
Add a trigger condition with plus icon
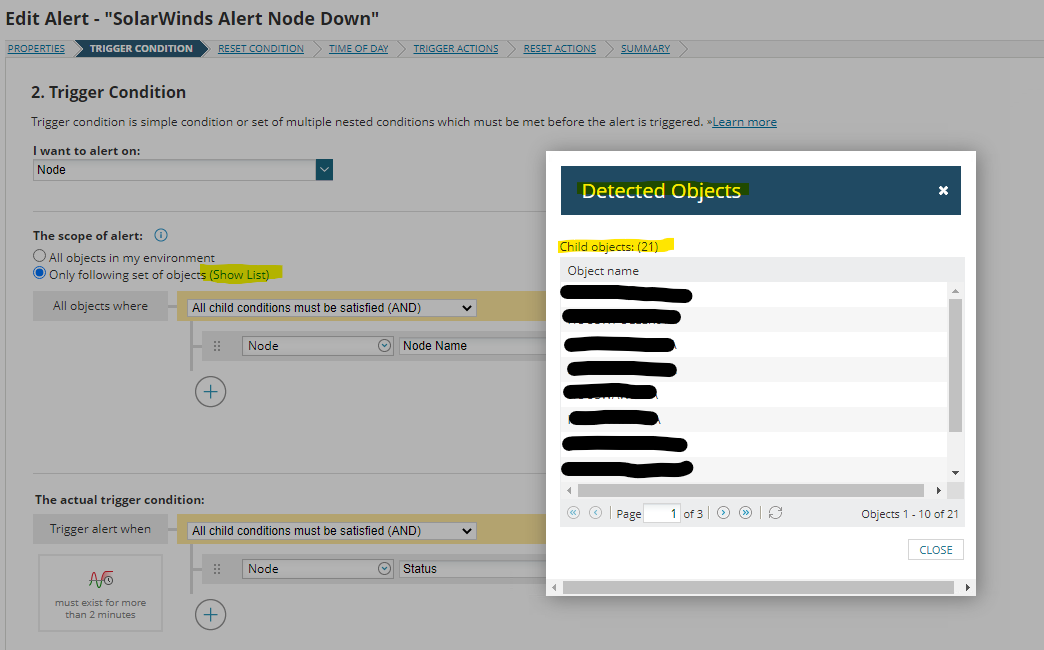tap(210, 615)
